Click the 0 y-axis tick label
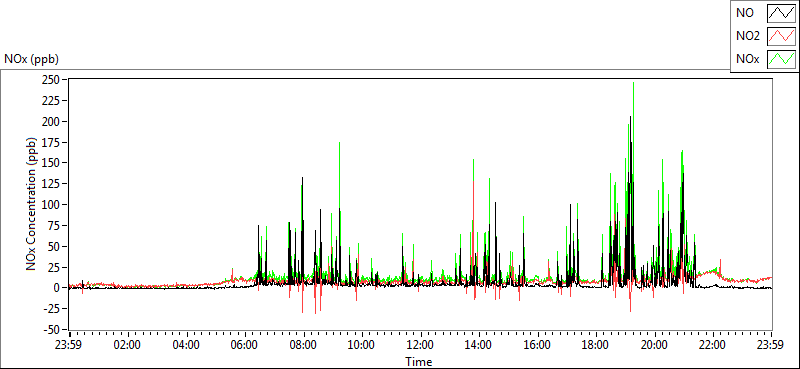The height and width of the screenshot is (369, 800). point(57,288)
